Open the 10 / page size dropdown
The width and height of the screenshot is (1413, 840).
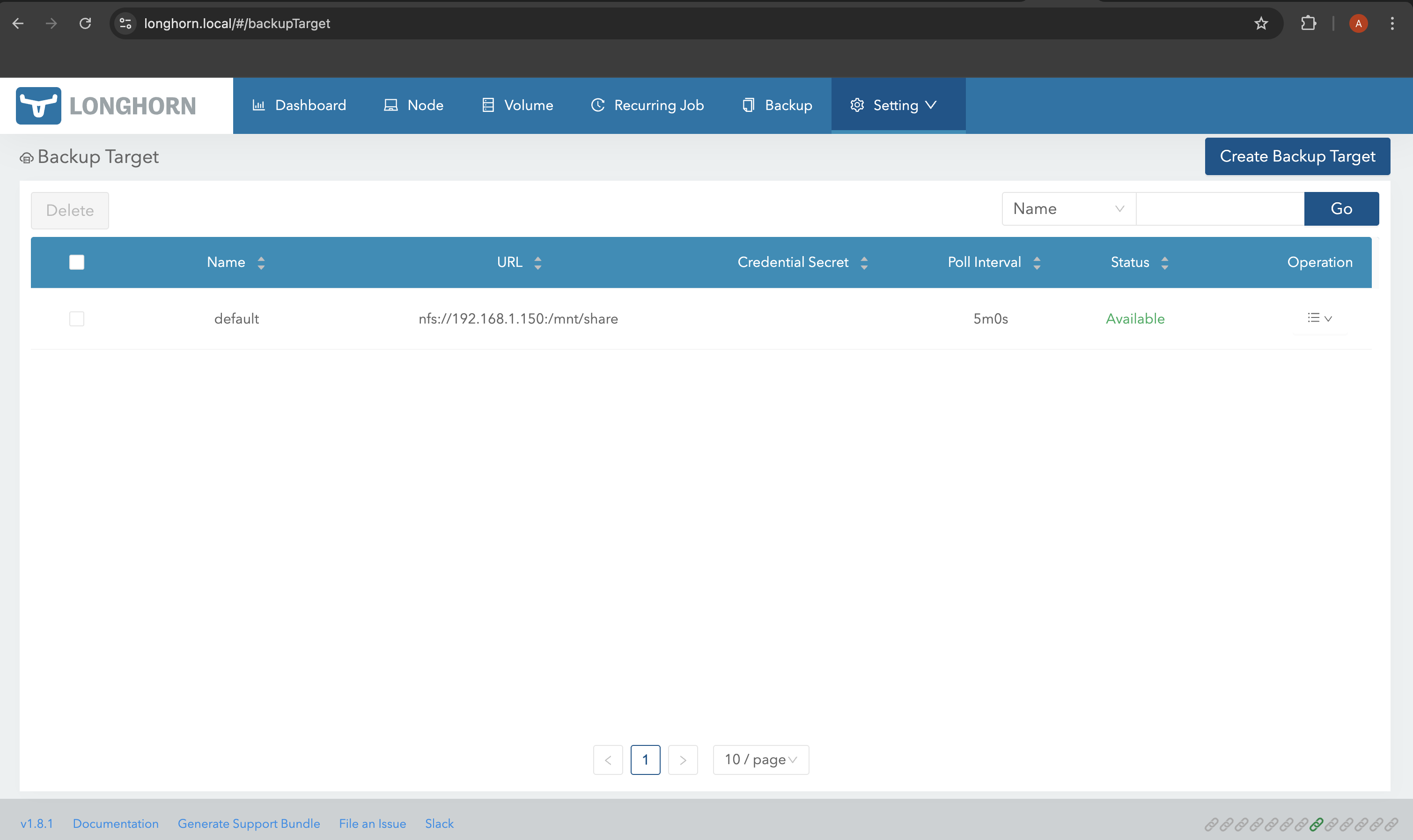click(x=760, y=759)
